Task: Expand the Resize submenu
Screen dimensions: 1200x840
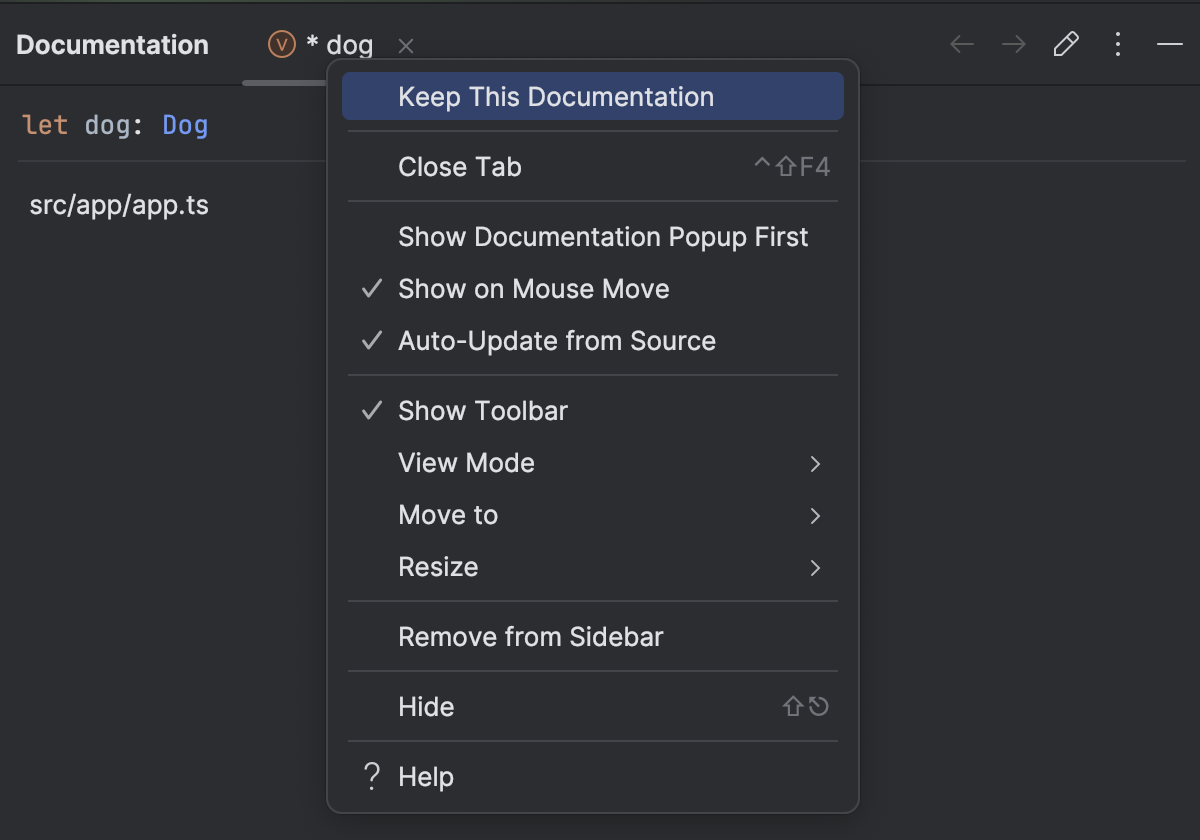Action: 438,567
